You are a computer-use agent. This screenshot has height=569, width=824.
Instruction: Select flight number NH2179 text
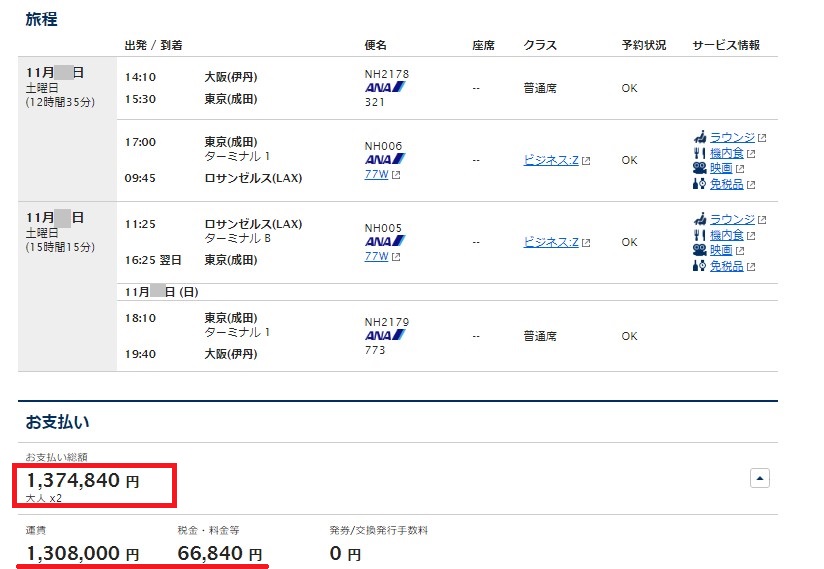387,322
